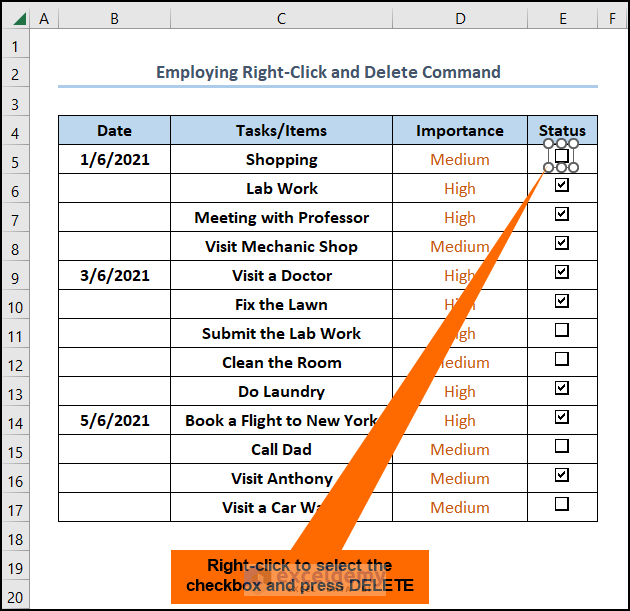Select row 14 header
Image resolution: width=630 pixels, height=611 pixels.
coord(15,421)
